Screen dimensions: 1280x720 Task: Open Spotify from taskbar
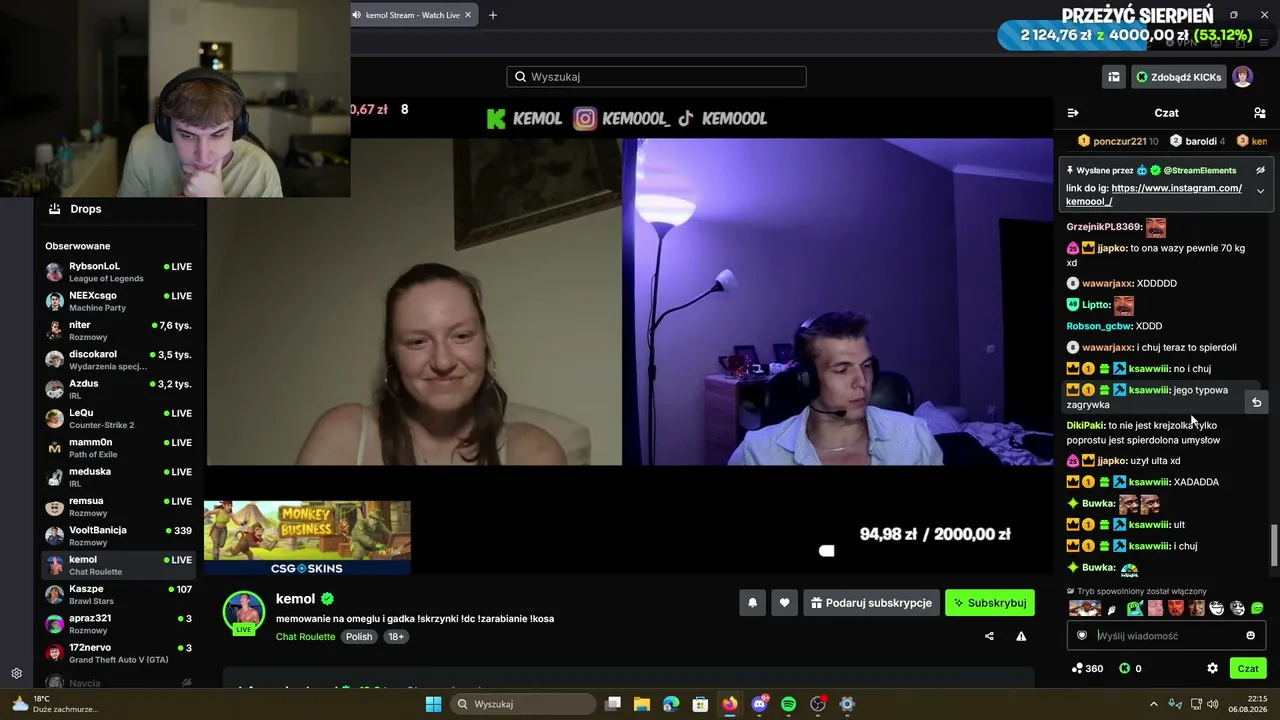[x=788, y=704]
